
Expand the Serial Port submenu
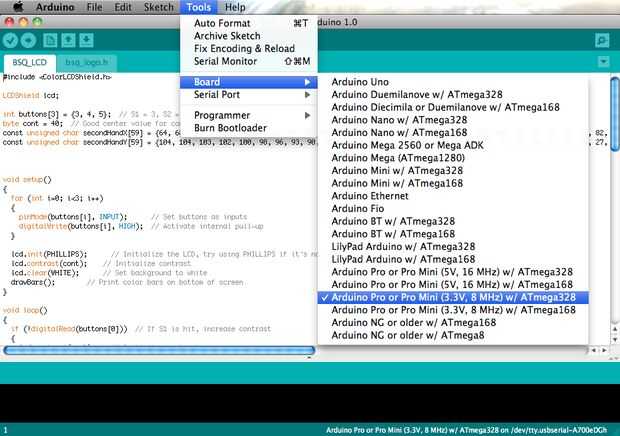(x=249, y=94)
